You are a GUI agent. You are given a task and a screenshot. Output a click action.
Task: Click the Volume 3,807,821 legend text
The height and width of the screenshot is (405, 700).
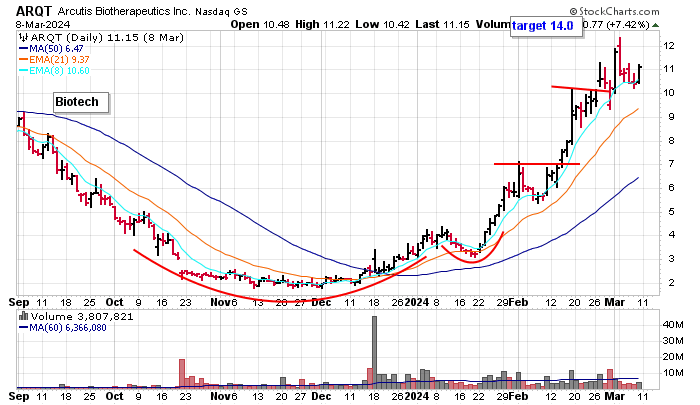click(x=82, y=317)
